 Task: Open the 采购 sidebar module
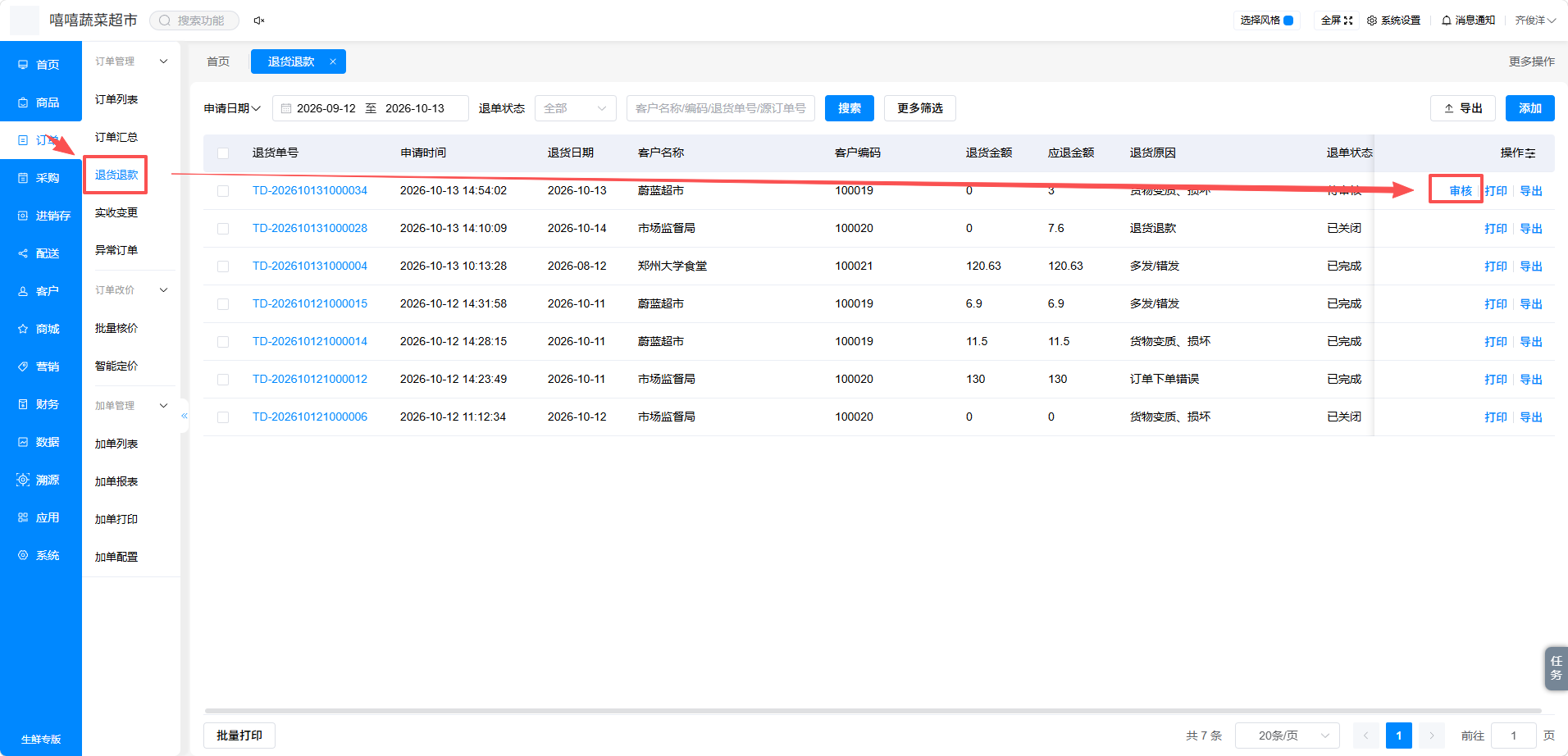[40, 178]
